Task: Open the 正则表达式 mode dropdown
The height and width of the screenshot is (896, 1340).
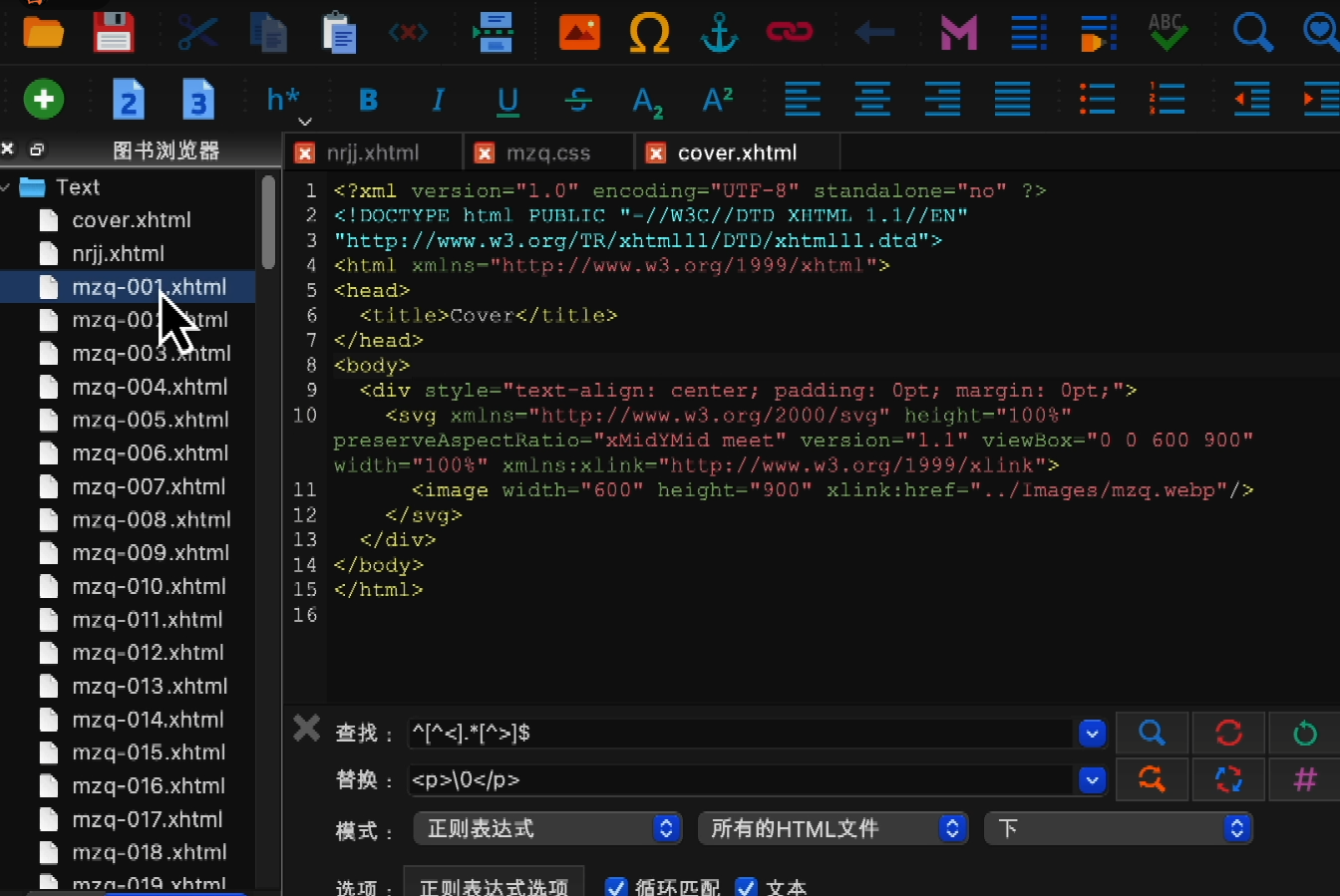Action: coord(547,828)
